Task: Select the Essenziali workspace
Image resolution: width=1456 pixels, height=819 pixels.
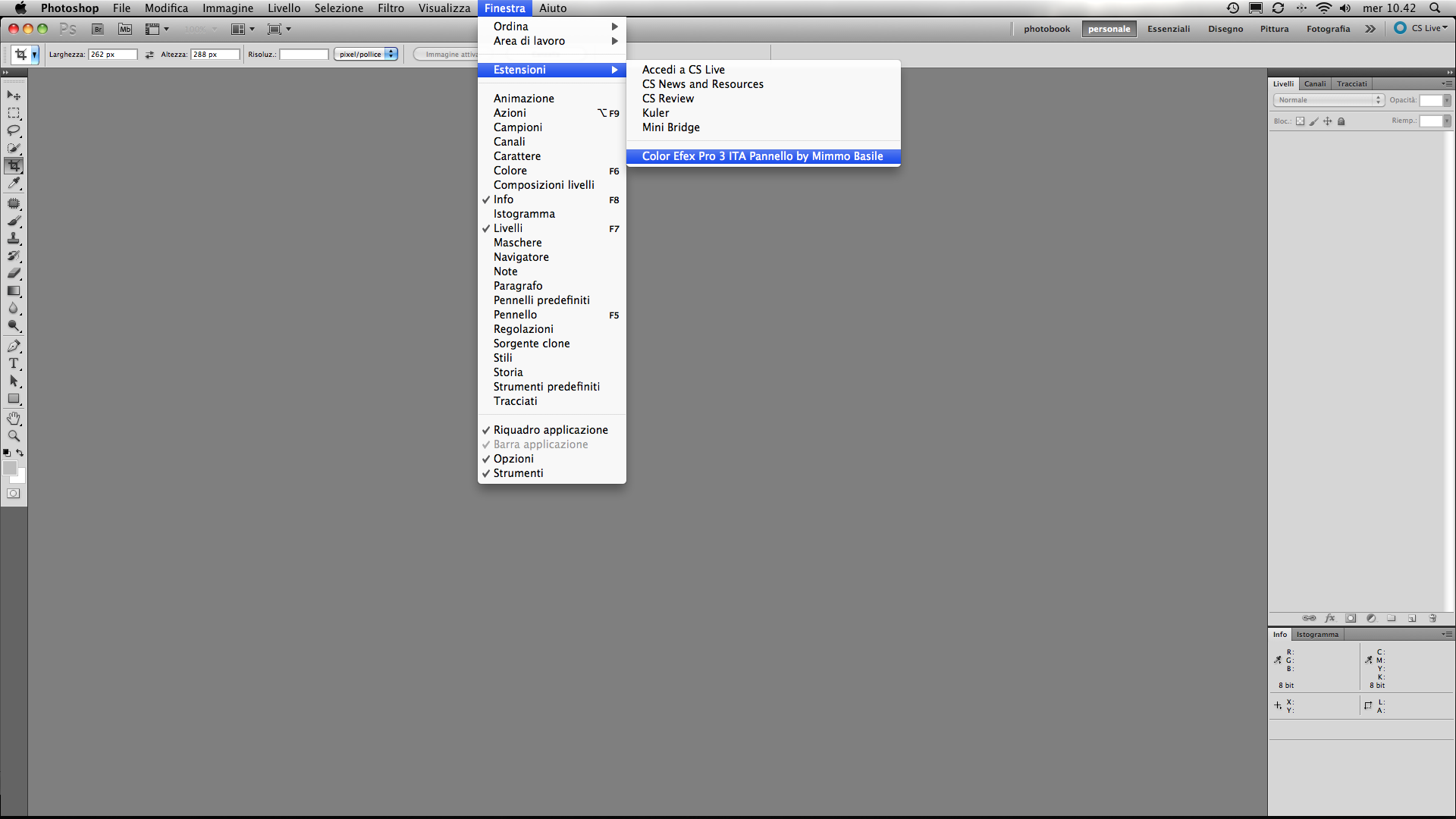Action: coord(1169,29)
